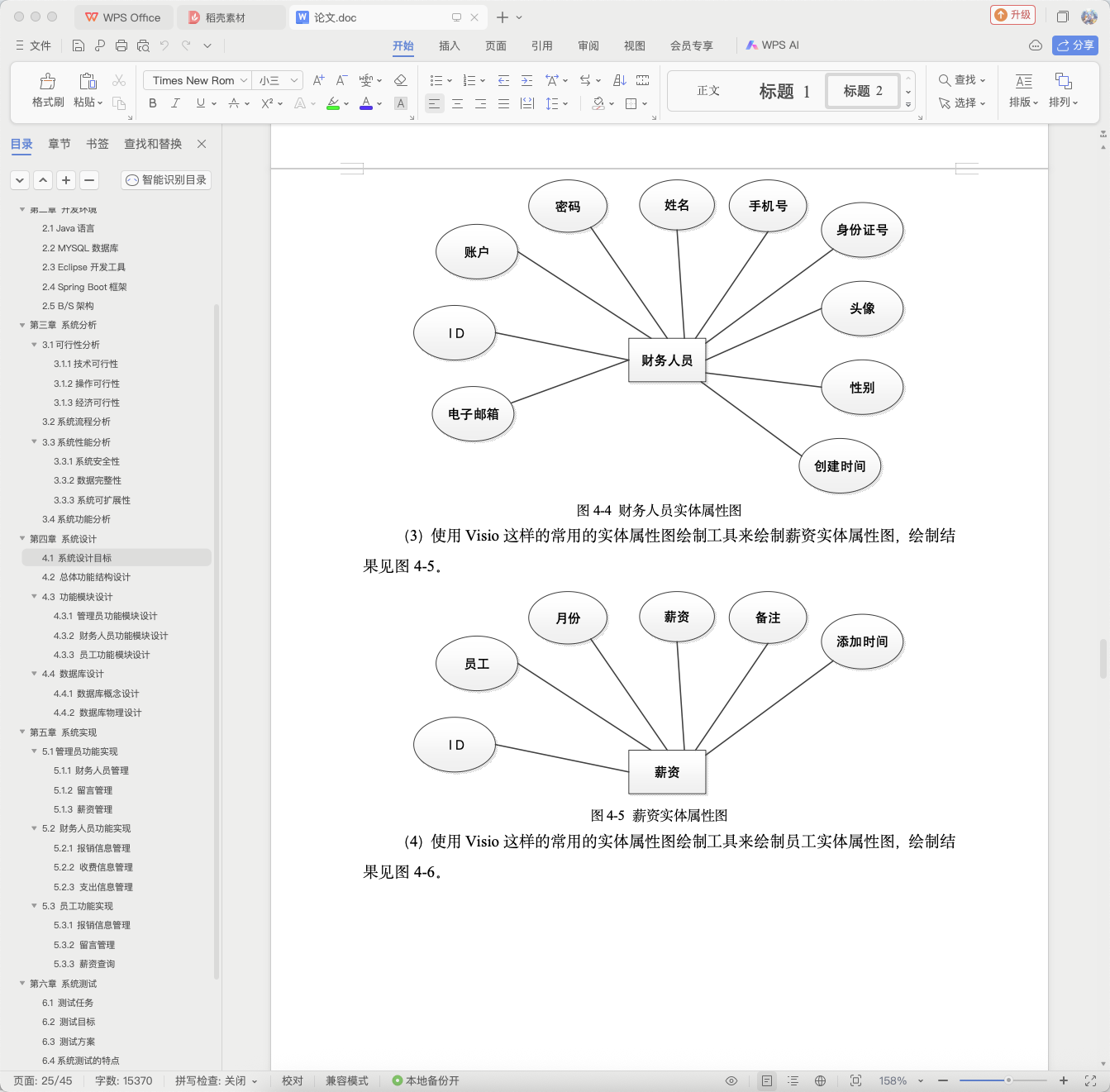The image size is (1110, 1092).
Task: Toggle bold formatting in ribbon
Action: (x=153, y=103)
